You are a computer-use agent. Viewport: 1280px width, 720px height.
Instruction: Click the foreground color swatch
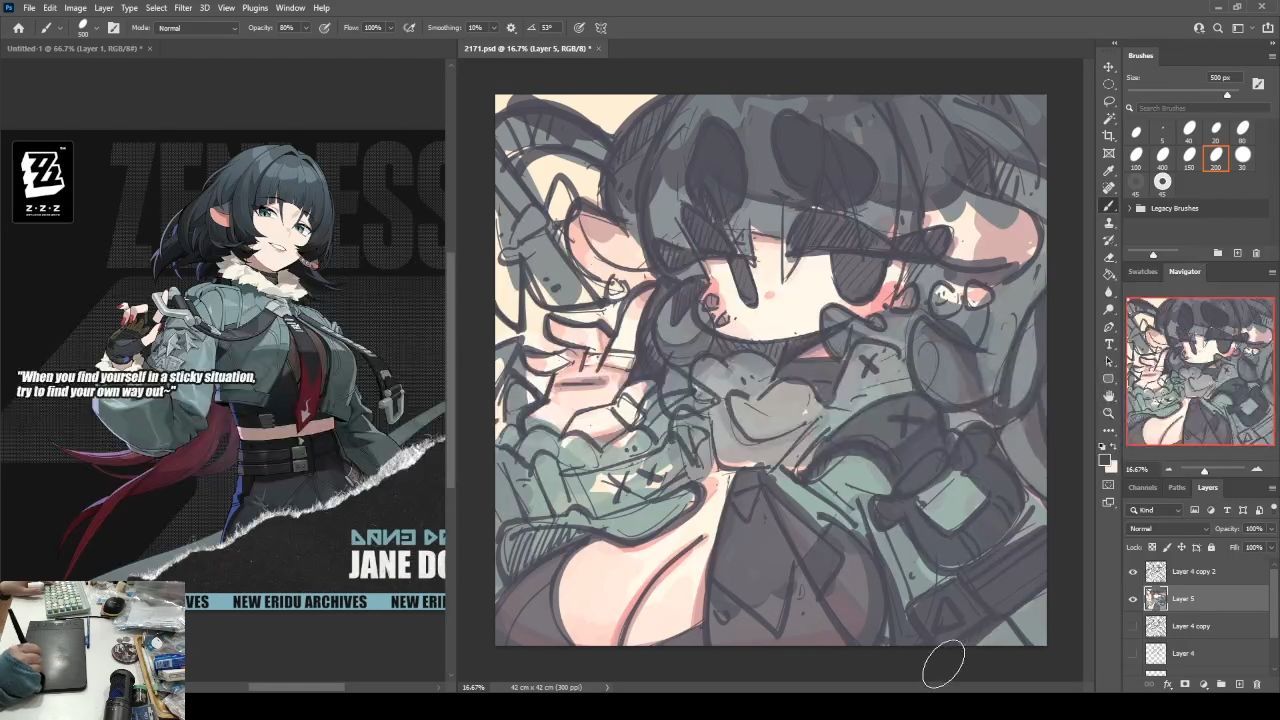tap(1106, 460)
